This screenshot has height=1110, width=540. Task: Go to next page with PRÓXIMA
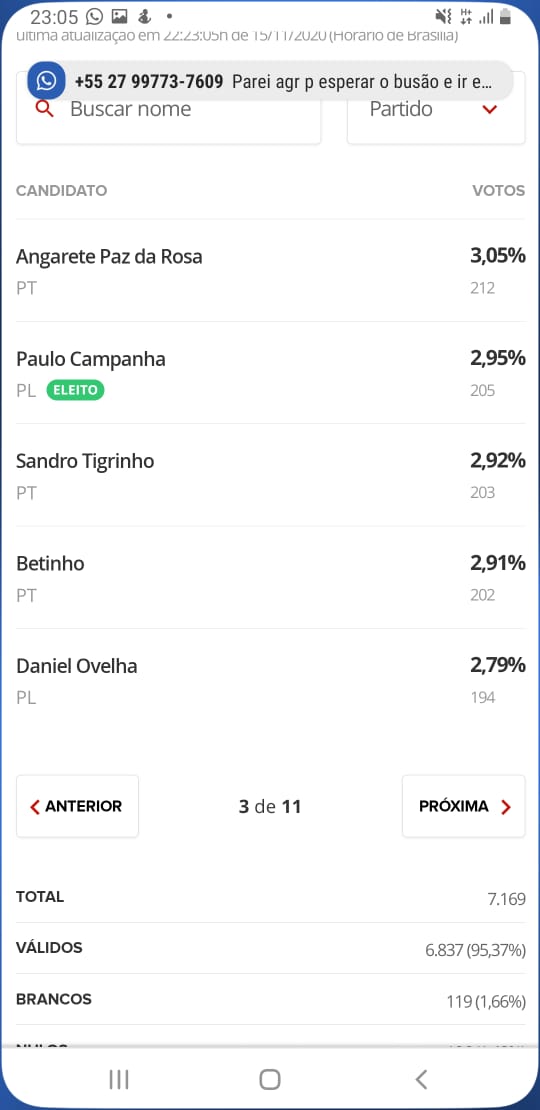[x=464, y=806]
